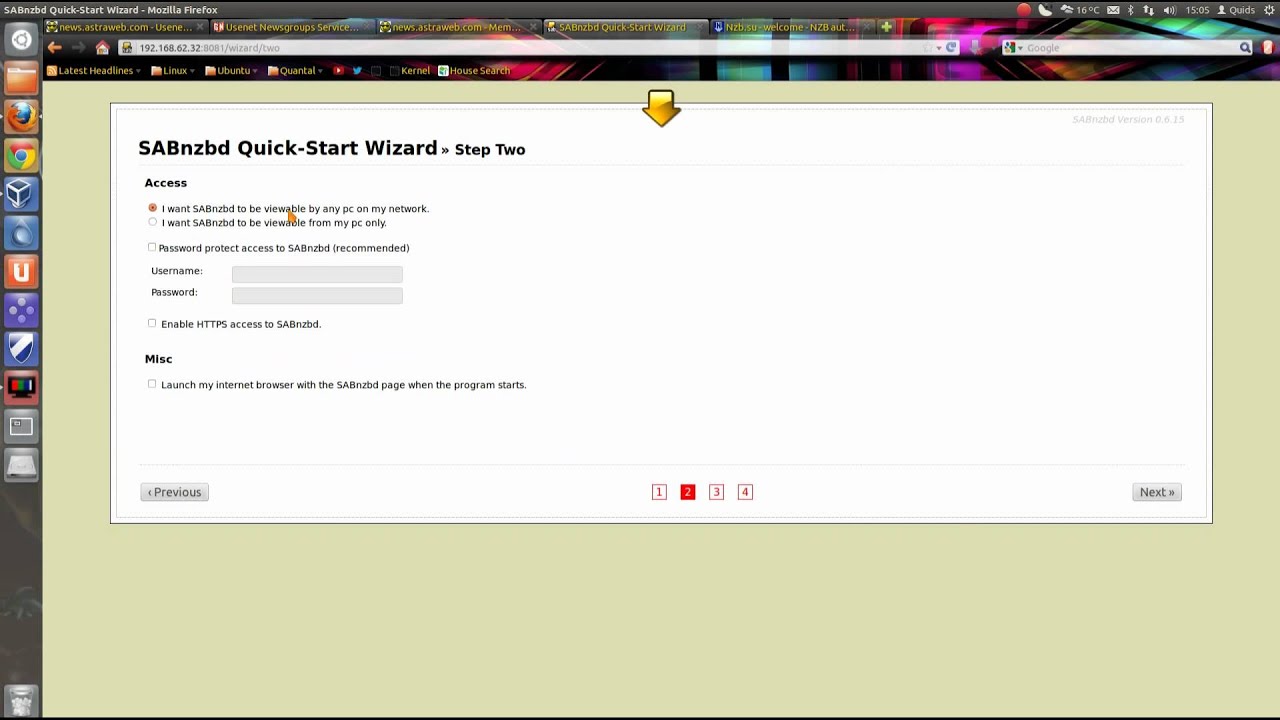Click the red recording indicator in top panel
The image size is (1280, 720).
click(1024, 10)
